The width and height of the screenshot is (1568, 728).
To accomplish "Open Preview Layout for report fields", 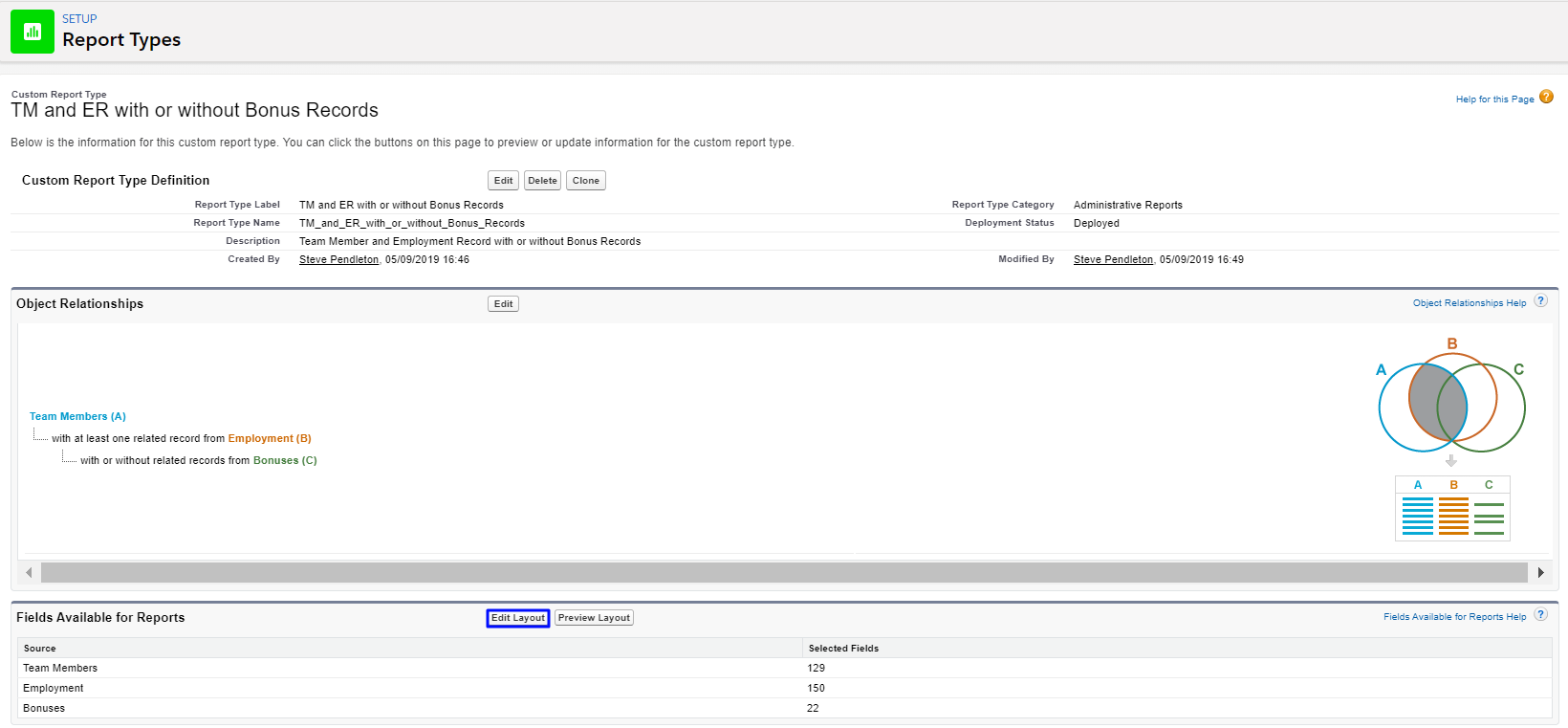I will (x=594, y=618).
